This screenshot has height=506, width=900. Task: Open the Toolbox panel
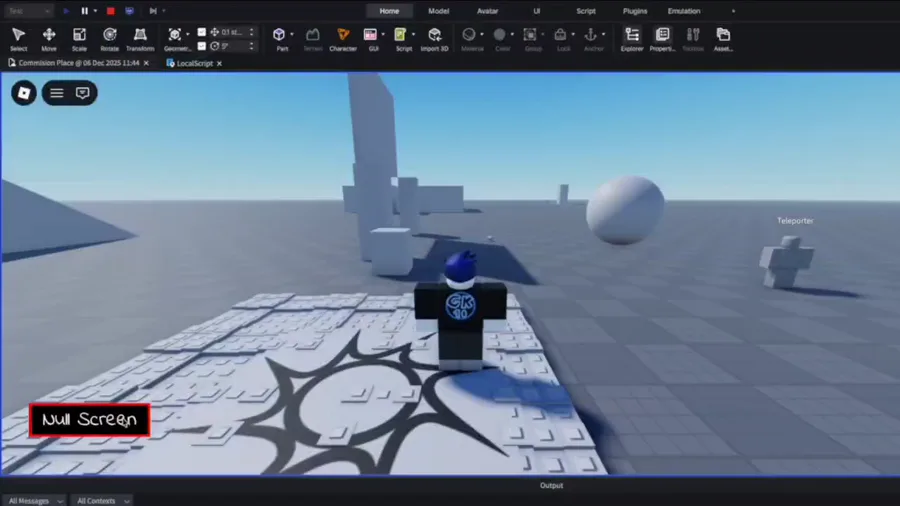[693, 39]
